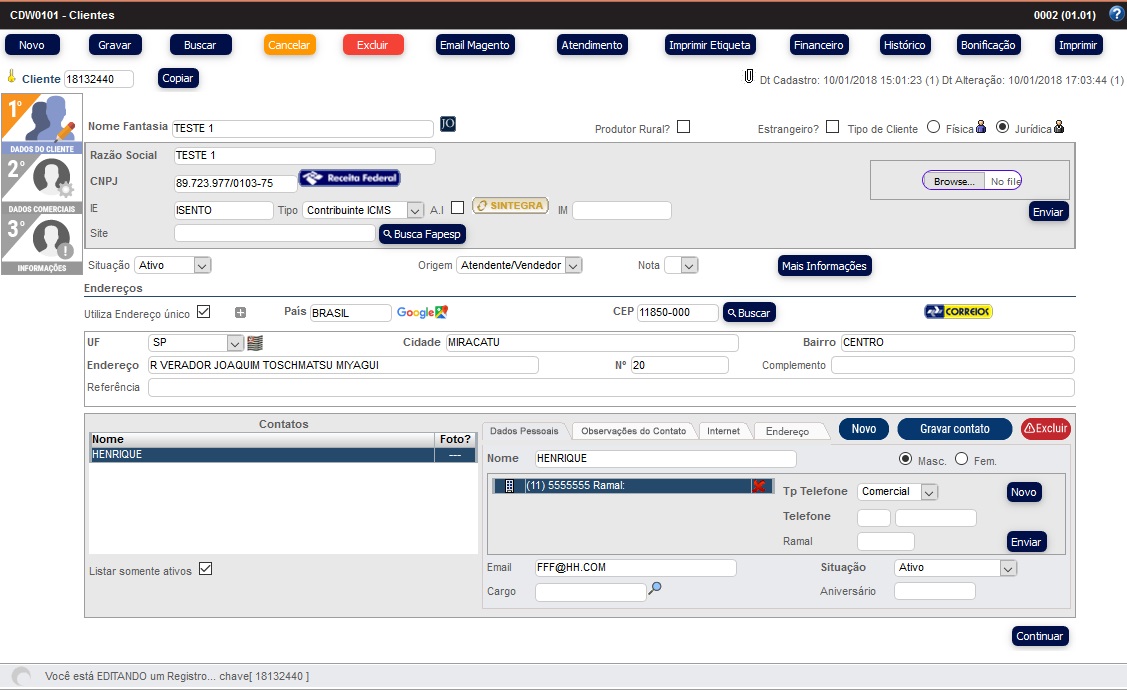The height and width of the screenshot is (690, 1127).
Task: Enable the Produtor Rural checkbox
Action: [x=683, y=127]
